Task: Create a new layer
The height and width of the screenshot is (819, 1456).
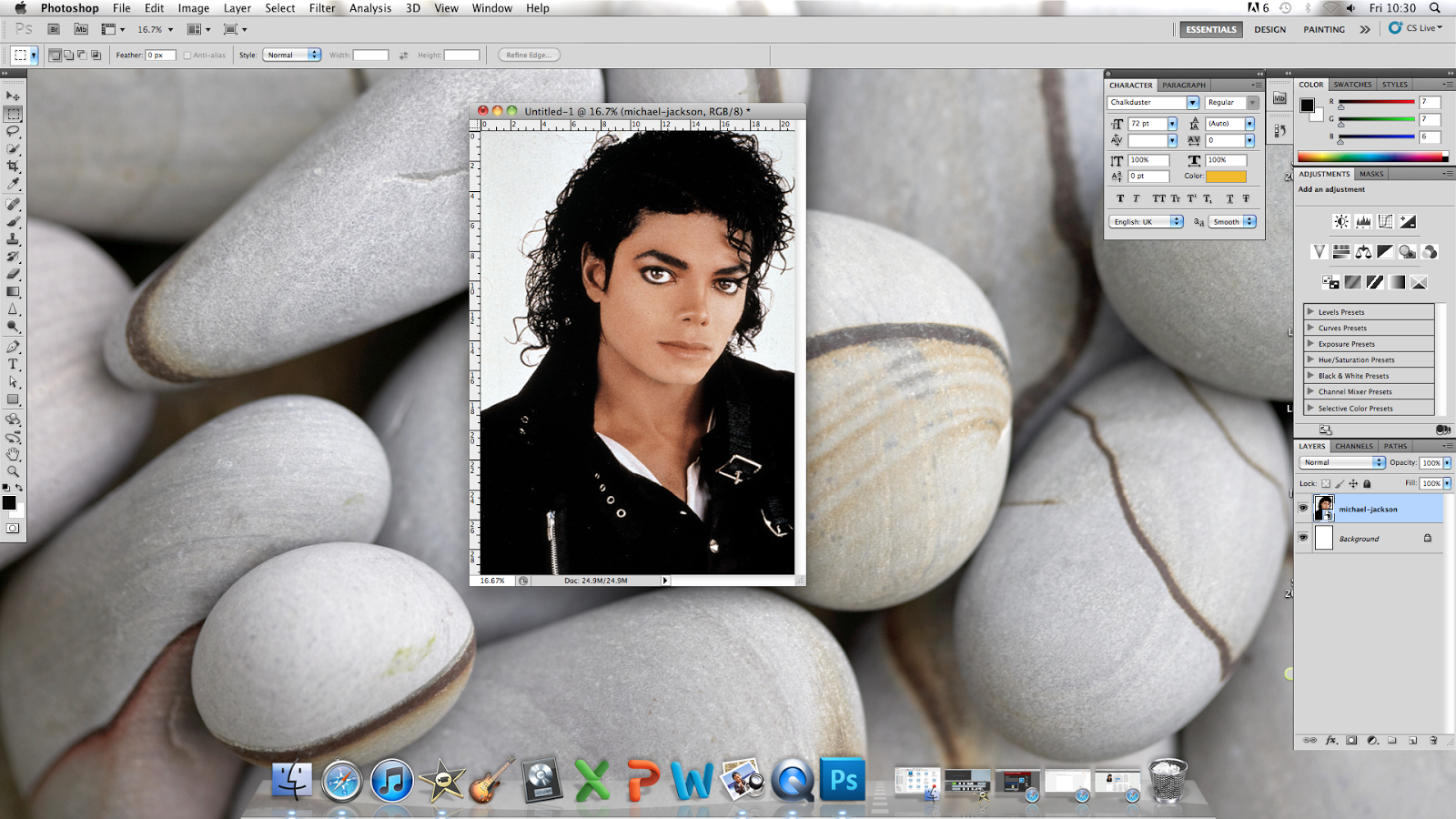Action: [x=1413, y=741]
